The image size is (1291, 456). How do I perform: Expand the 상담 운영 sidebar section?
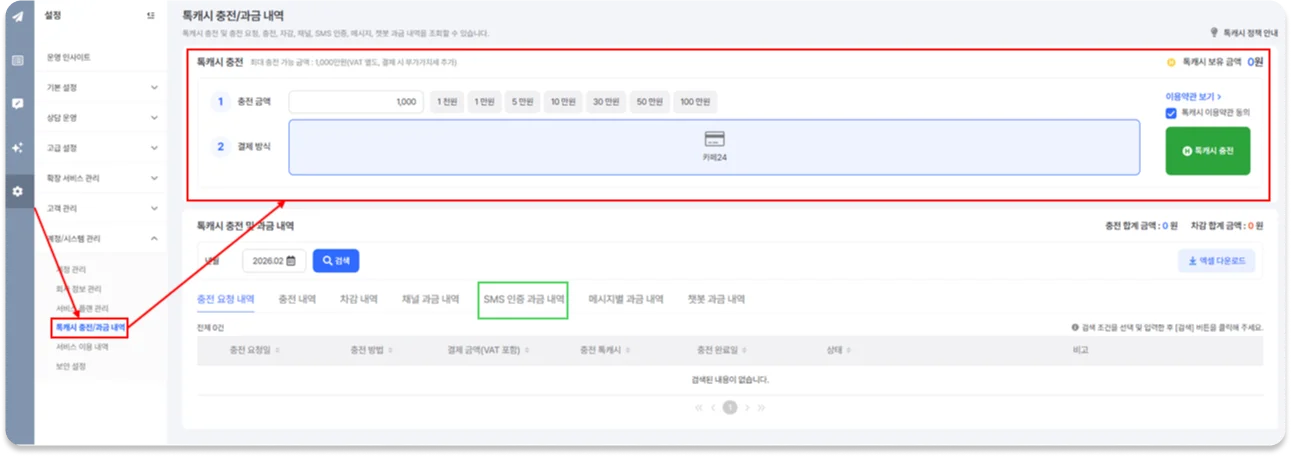(x=101, y=118)
